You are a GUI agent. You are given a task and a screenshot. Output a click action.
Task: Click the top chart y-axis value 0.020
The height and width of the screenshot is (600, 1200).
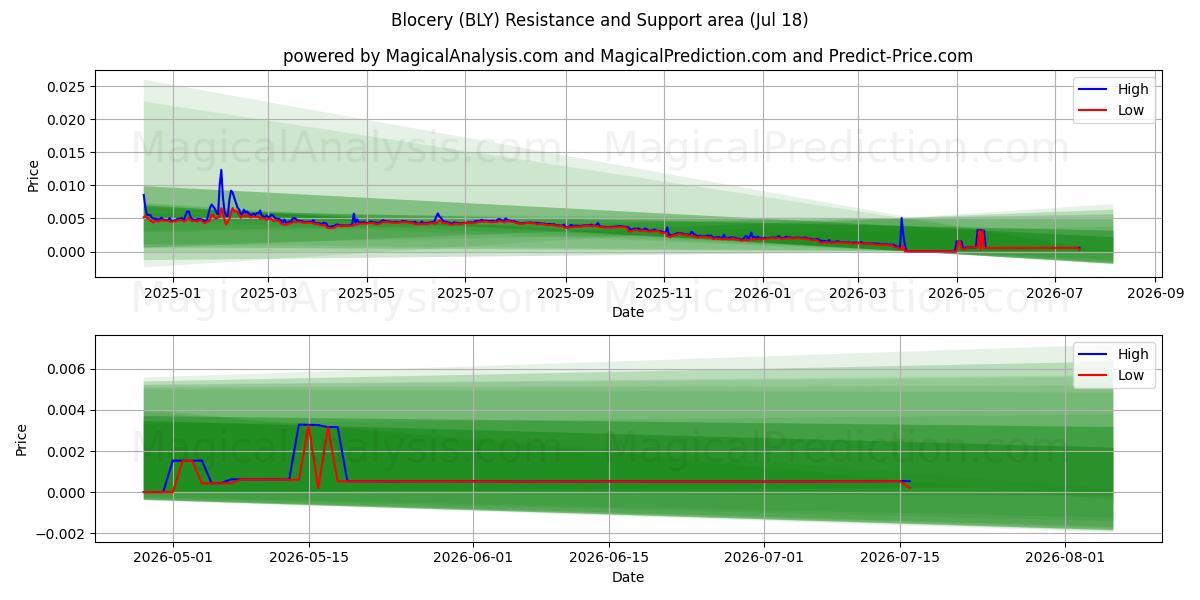66,120
